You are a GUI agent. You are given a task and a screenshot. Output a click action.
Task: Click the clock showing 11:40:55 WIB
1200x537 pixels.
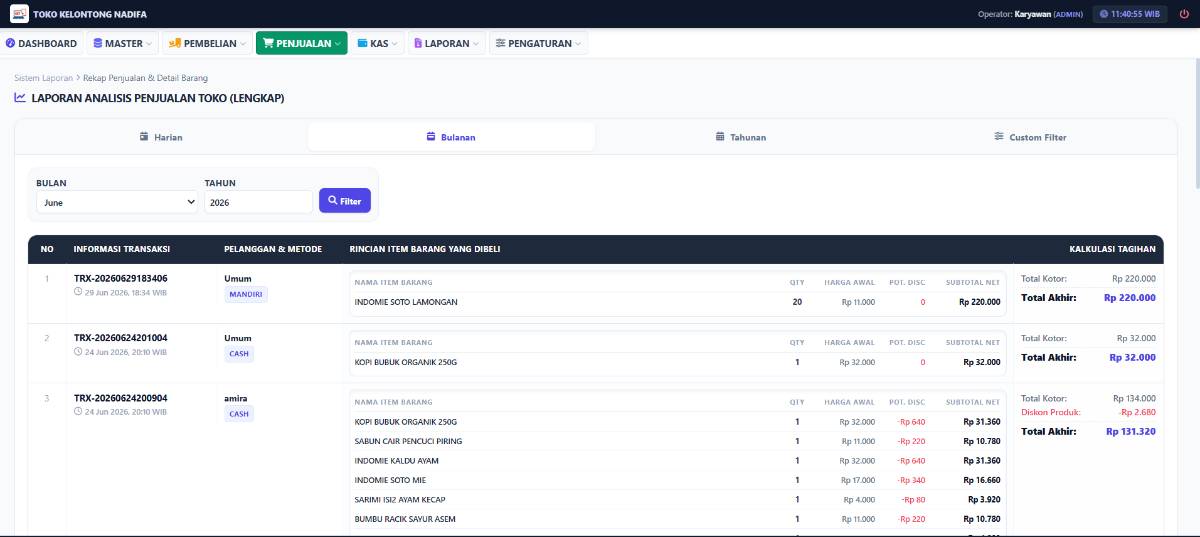1130,14
